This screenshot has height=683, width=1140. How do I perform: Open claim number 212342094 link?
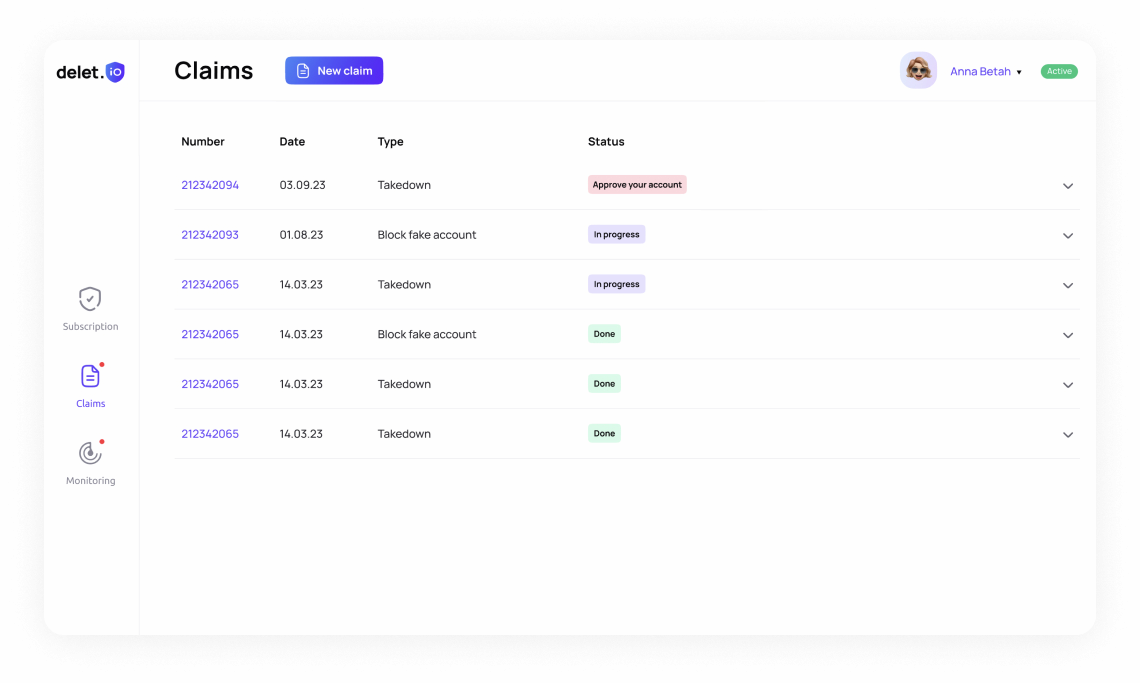(210, 185)
